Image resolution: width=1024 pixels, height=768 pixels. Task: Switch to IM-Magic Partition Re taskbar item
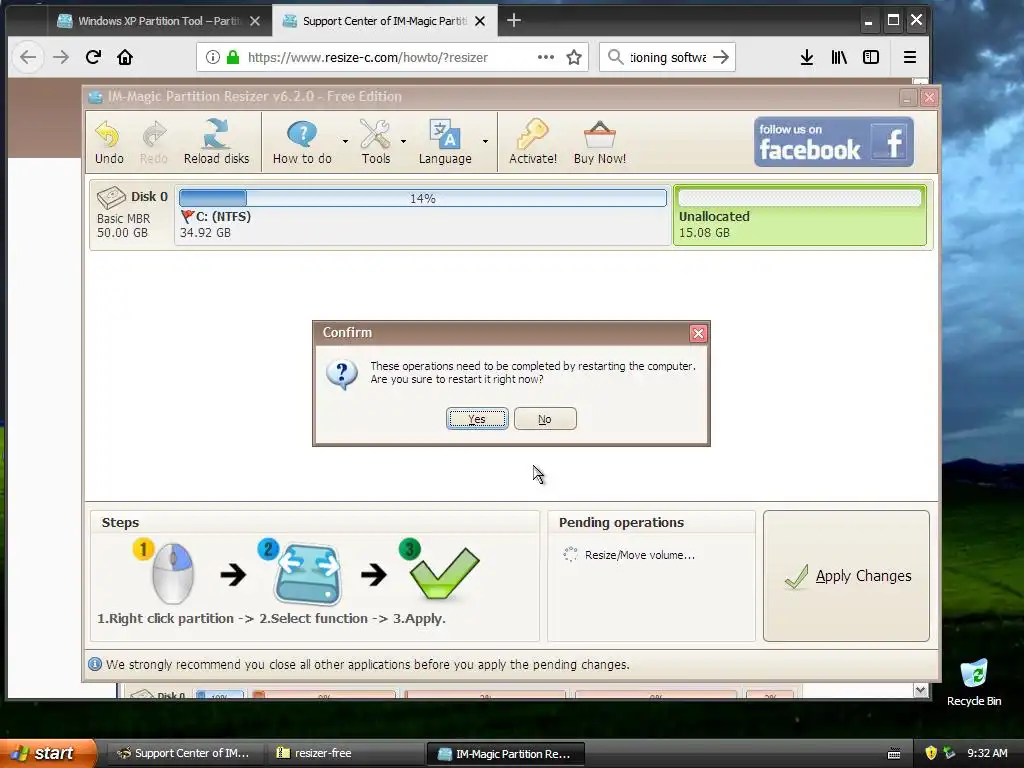(505, 754)
